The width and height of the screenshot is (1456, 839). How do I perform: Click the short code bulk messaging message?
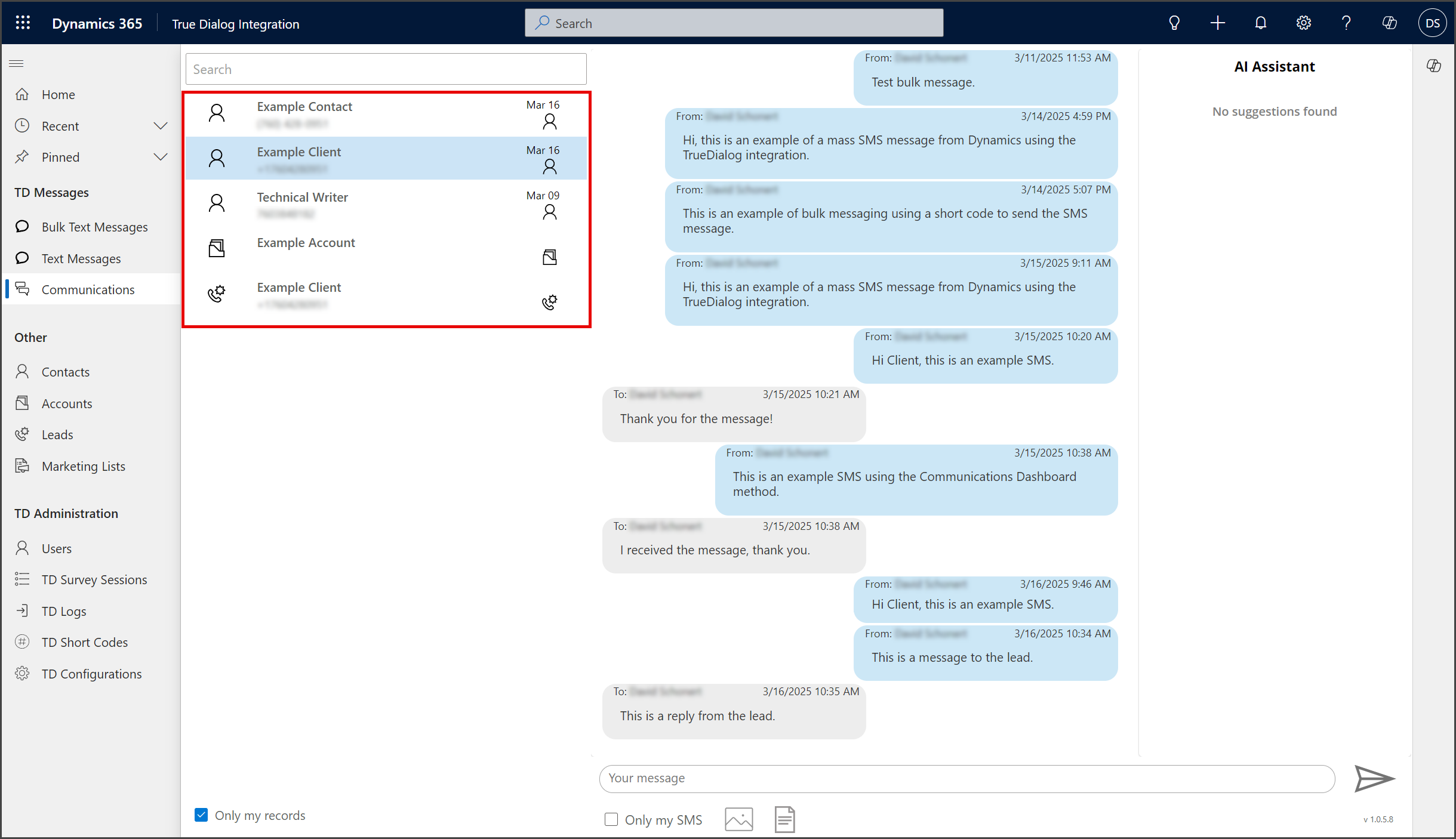(891, 217)
